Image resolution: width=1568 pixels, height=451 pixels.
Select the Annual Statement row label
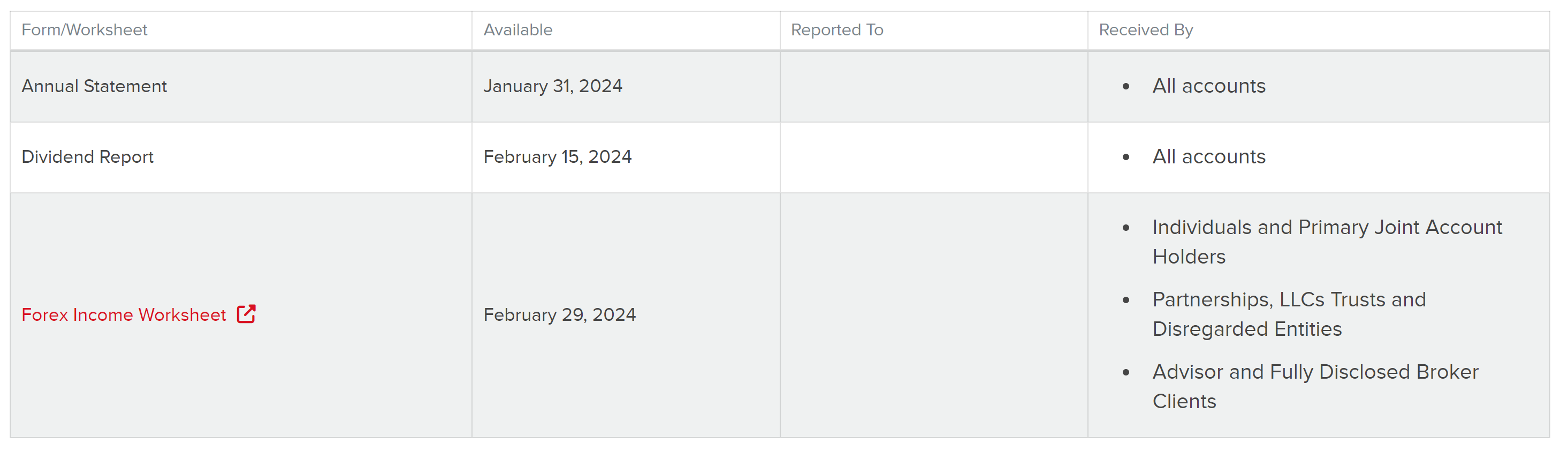[94, 86]
